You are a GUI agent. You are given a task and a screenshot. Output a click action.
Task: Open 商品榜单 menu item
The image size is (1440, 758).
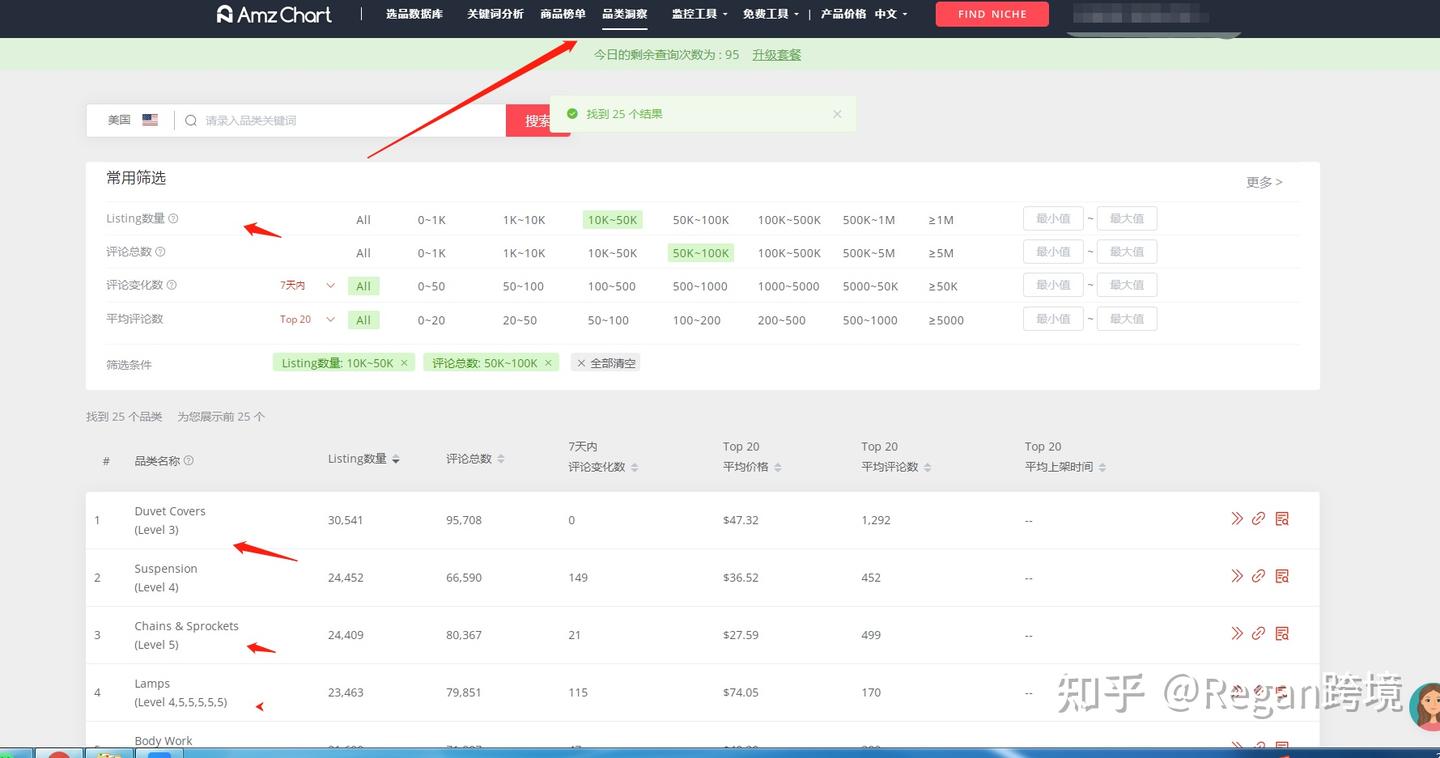click(x=563, y=14)
